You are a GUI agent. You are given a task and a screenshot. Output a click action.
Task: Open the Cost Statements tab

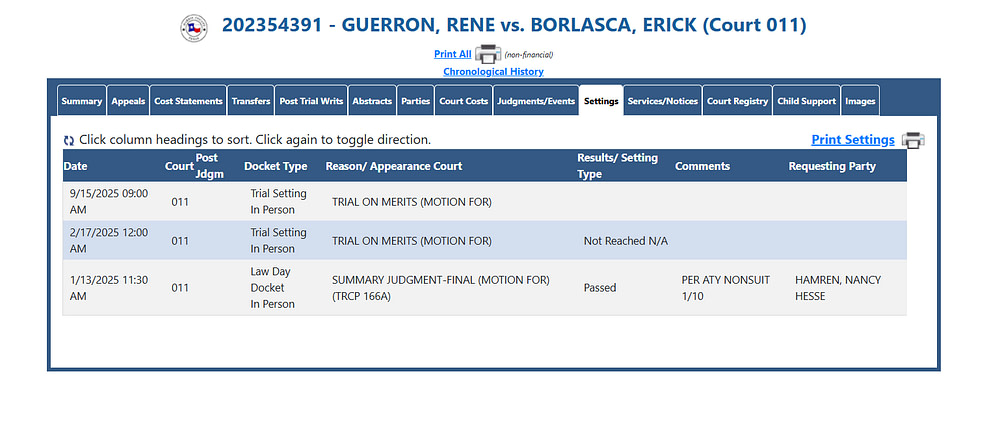coord(188,101)
